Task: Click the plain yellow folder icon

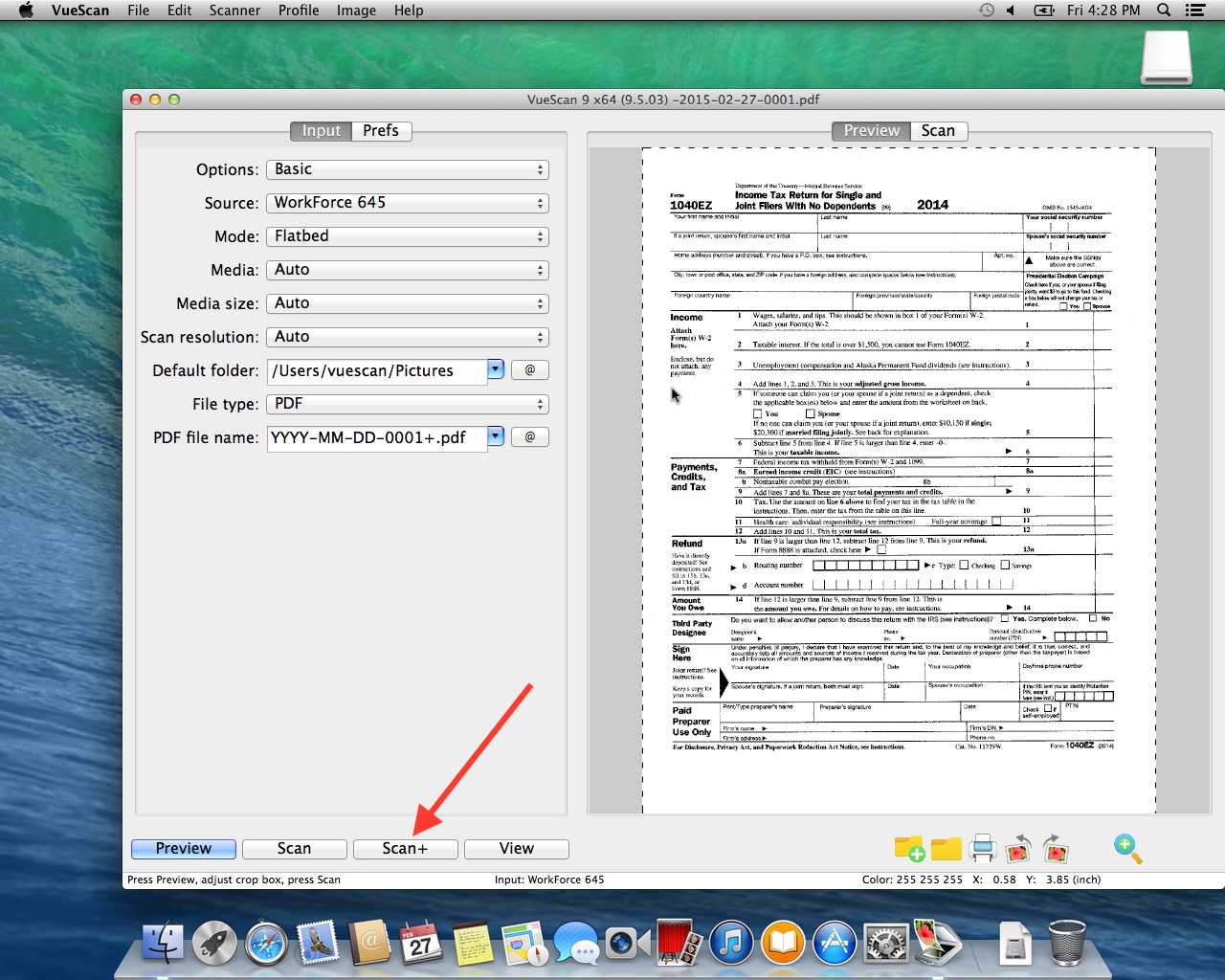Action: click(946, 849)
